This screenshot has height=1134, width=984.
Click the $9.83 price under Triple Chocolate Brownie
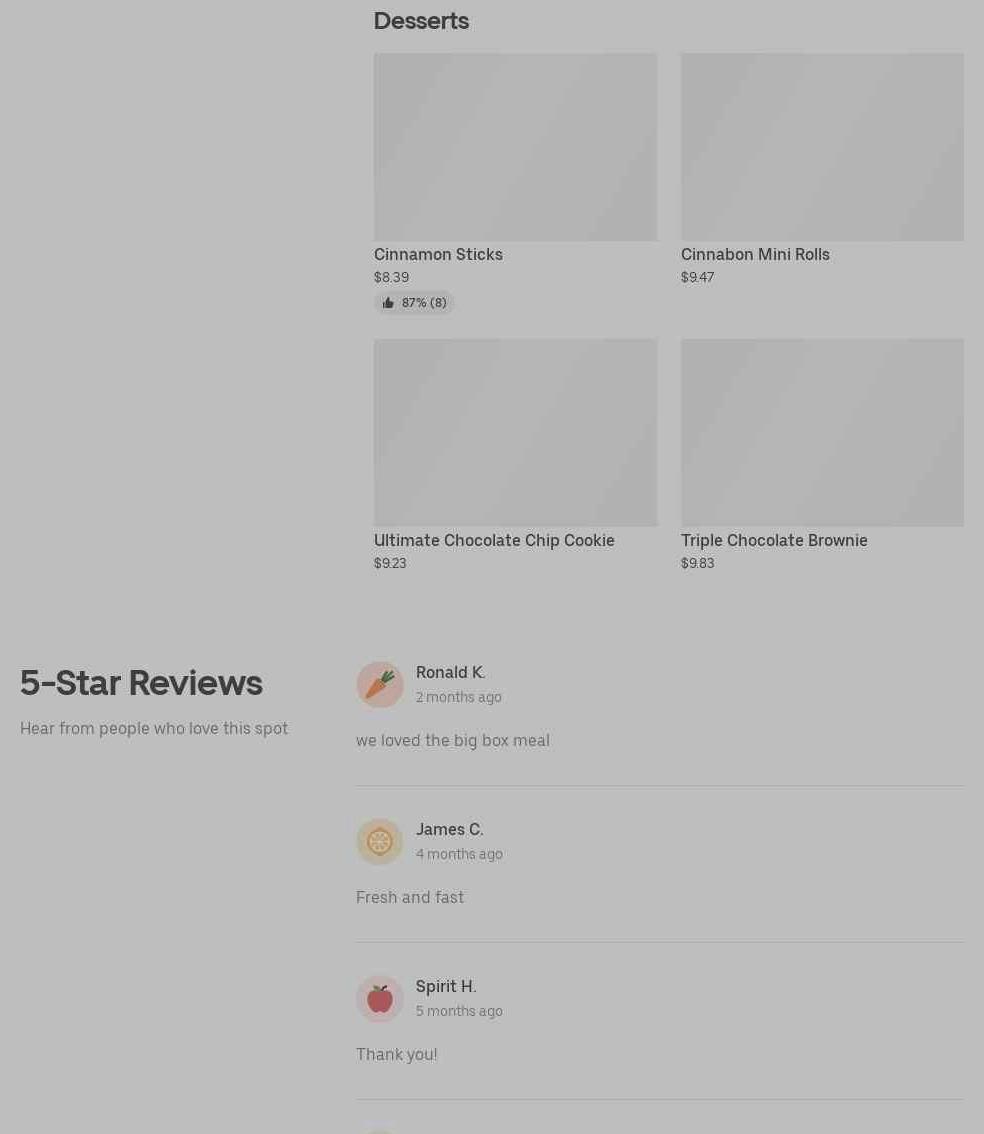pyautogui.click(x=697, y=563)
